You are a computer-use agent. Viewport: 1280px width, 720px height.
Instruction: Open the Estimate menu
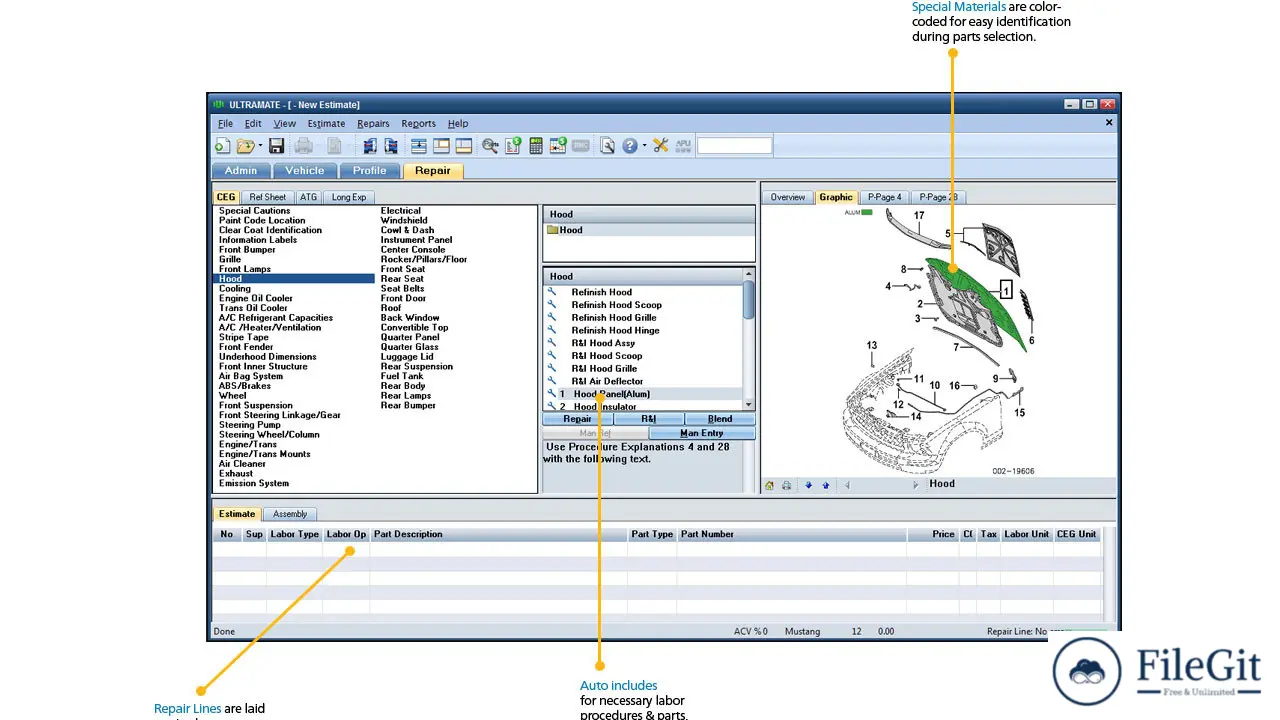326,124
